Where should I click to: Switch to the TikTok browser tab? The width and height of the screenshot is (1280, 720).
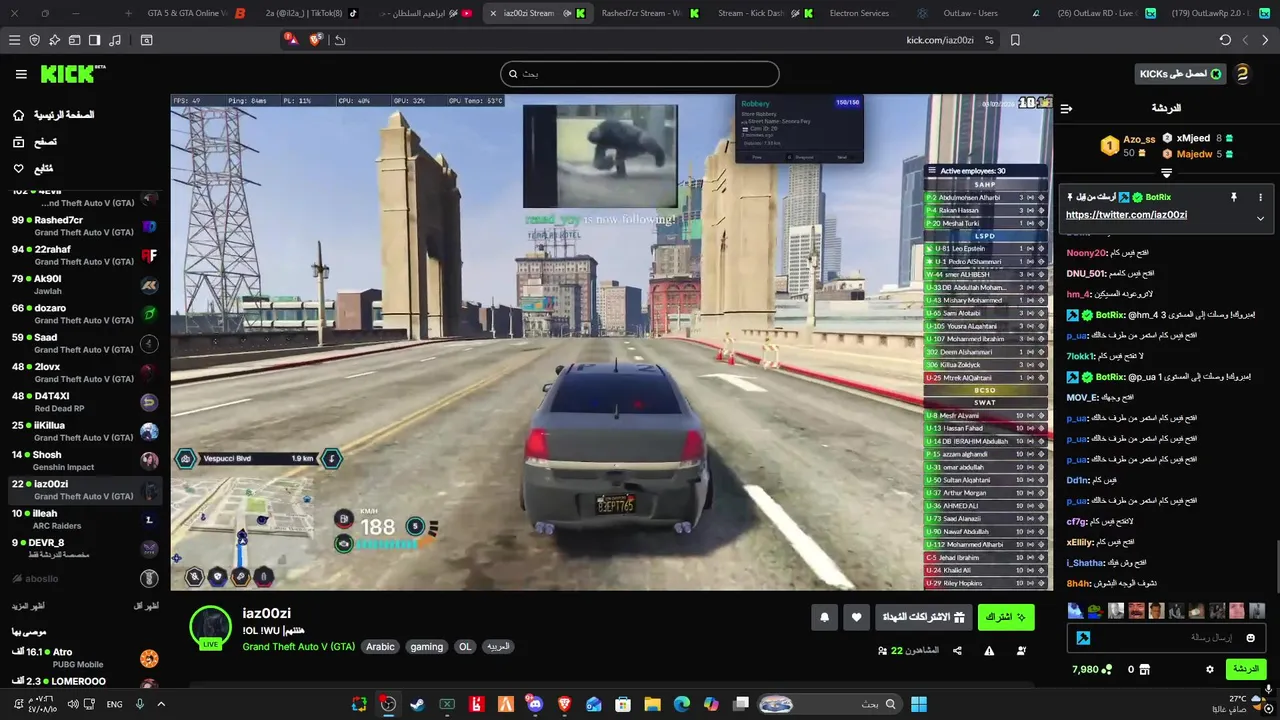pyautogui.click(x=311, y=13)
